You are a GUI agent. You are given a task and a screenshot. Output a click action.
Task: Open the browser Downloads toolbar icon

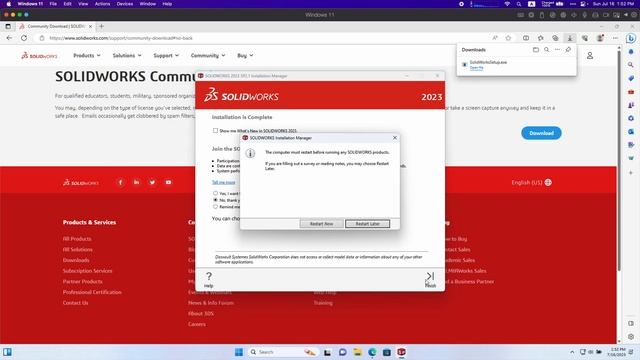coord(570,38)
